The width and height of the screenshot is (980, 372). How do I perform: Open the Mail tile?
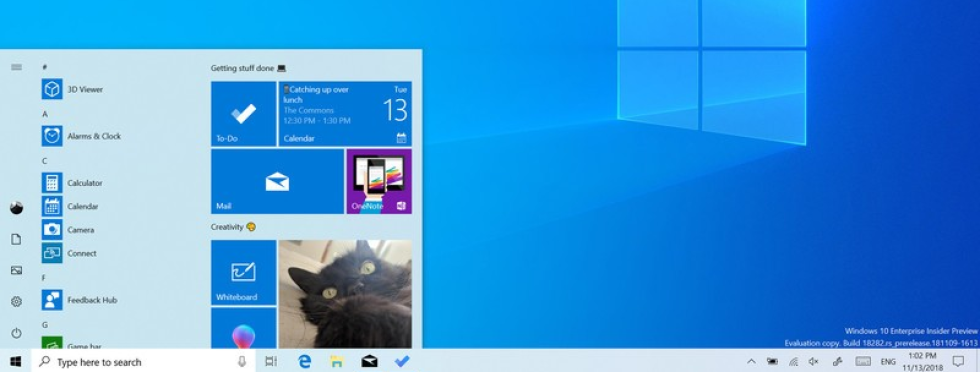pyautogui.click(x=277, y=181)
